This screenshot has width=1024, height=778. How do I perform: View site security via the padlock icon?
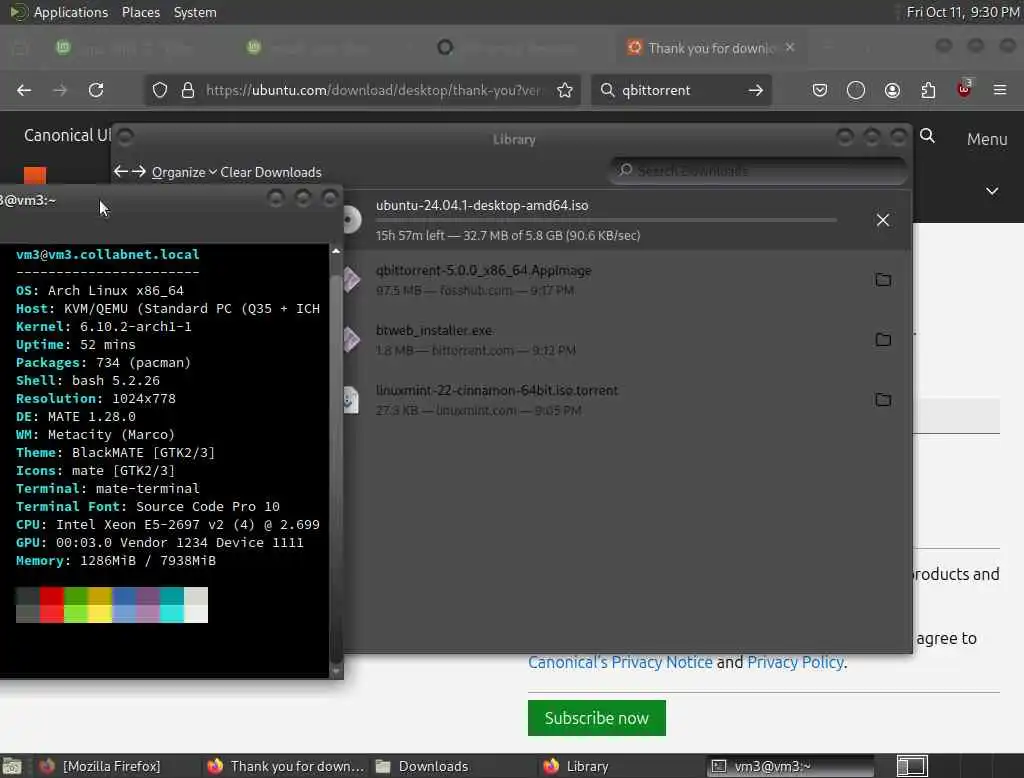tap(188, 90)
